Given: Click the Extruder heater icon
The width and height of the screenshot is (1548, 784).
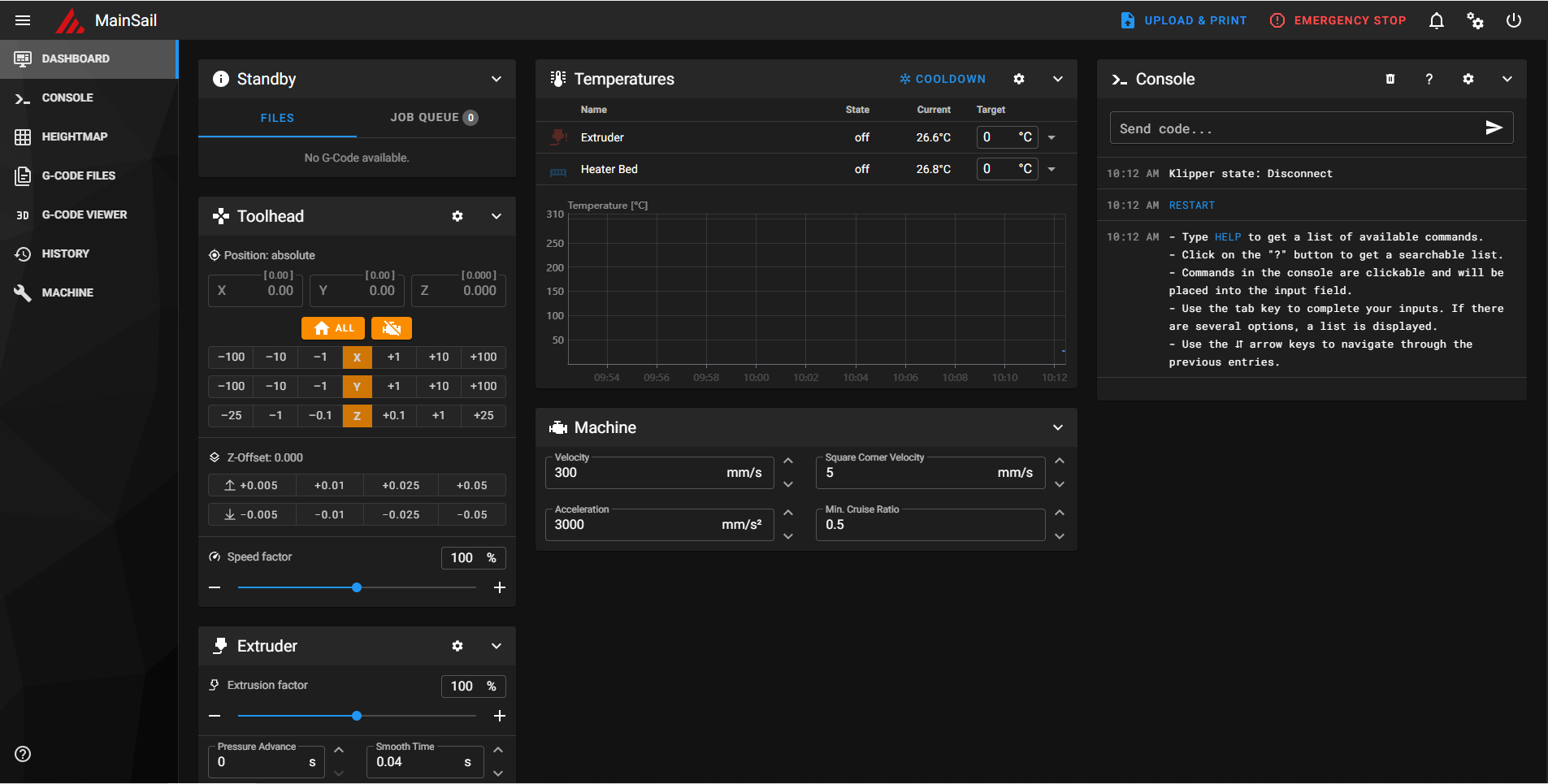Looking at the screenshot, I should click(x=558, y=137).
